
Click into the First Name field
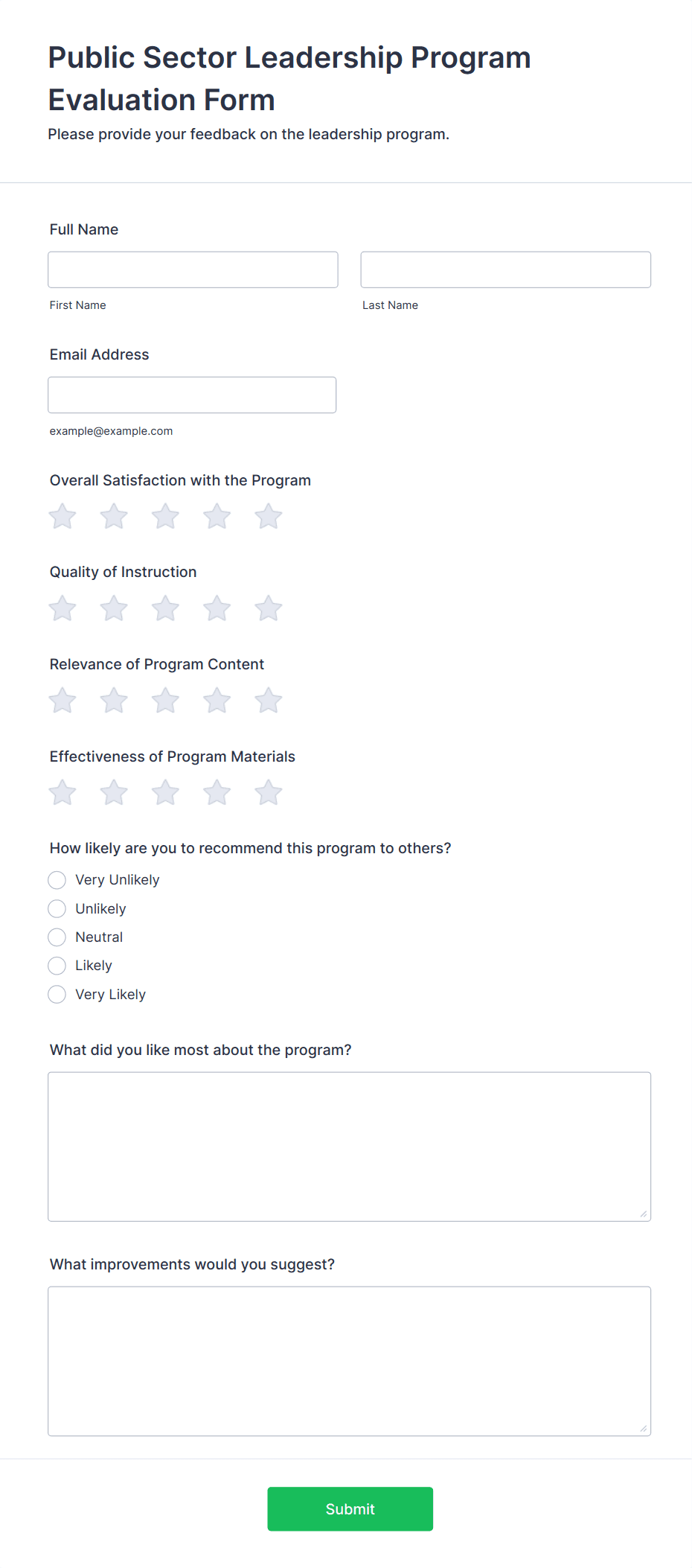pyautogui.click(x=192, y=270)
